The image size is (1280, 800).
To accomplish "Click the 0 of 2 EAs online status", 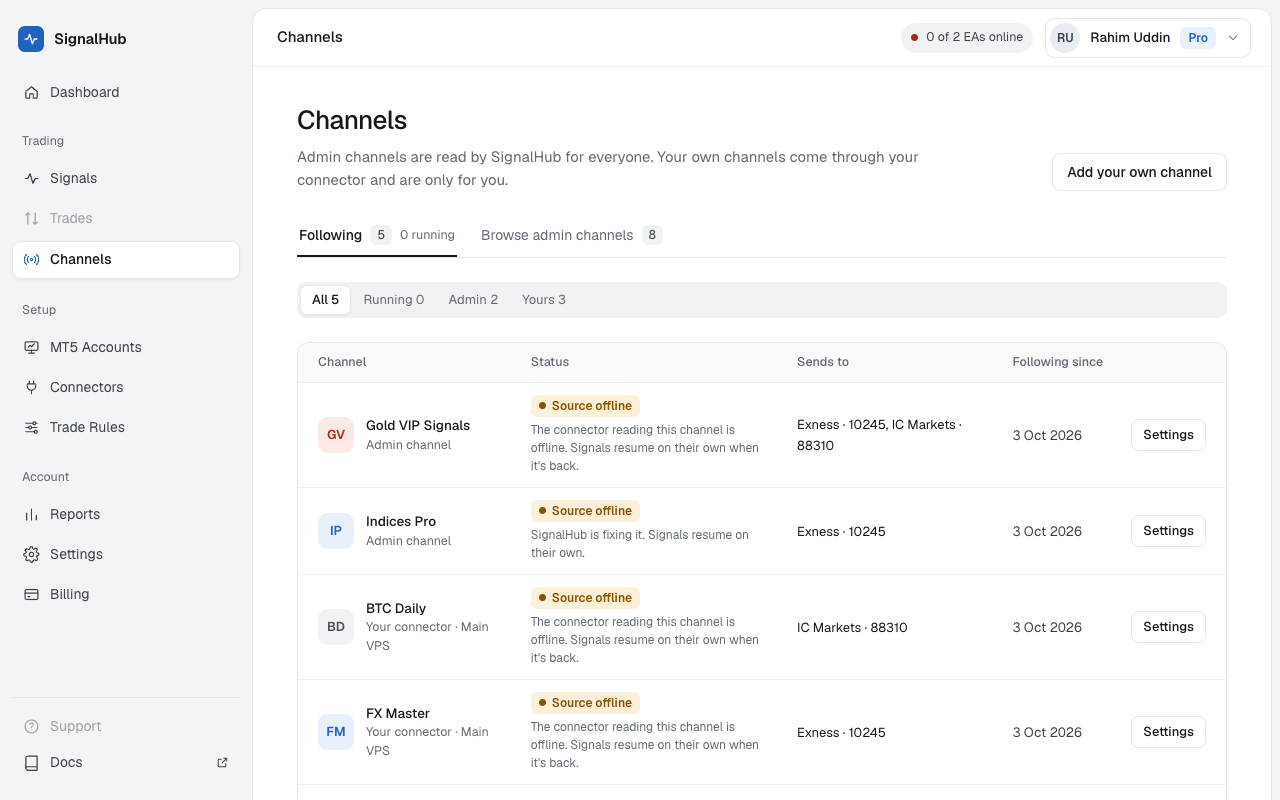I will coord(966,38).
